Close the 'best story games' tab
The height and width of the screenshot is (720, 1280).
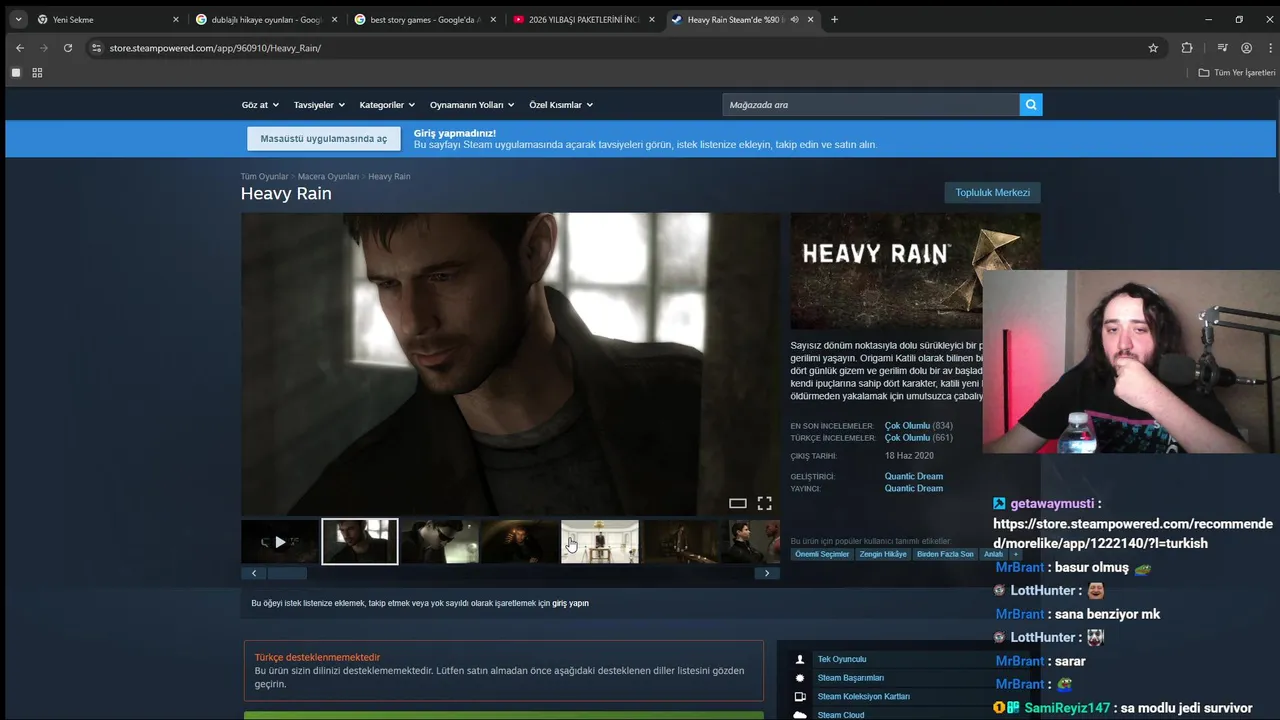493,19
